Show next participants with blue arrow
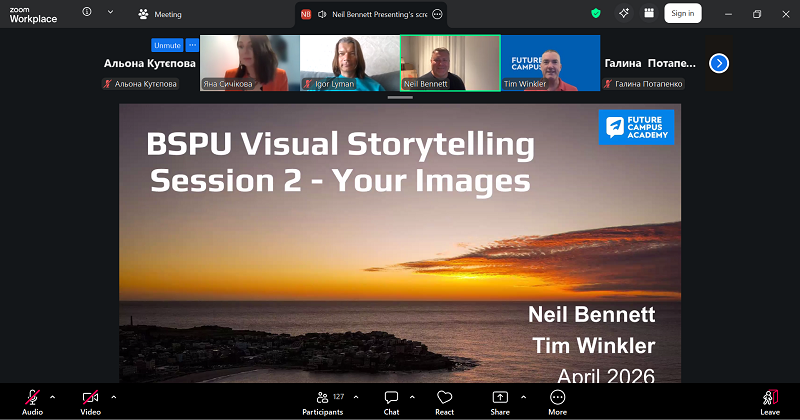Viewport: 800px width, 420px height. tap(718, 63)
